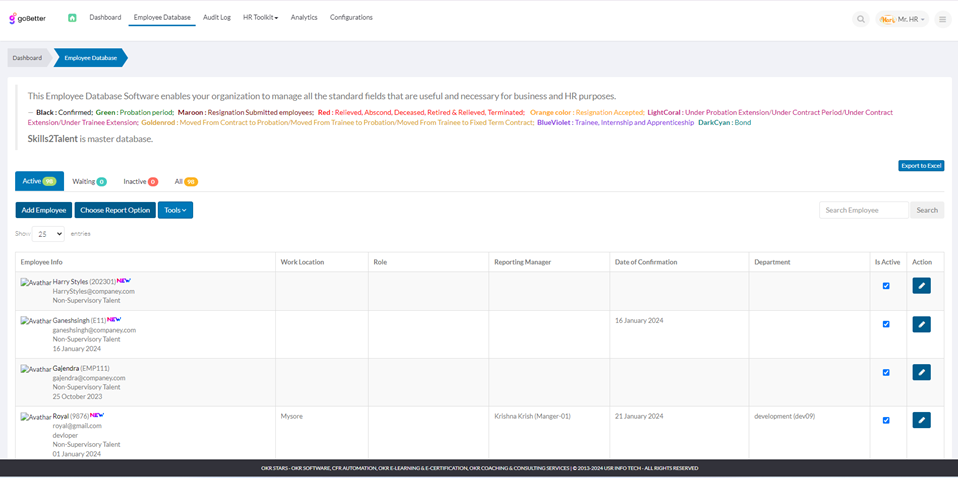Image resolution: width=958 pixels, height=478 pixels.
Task: Click the Add Employee button
Action: [x=43, y=210]
